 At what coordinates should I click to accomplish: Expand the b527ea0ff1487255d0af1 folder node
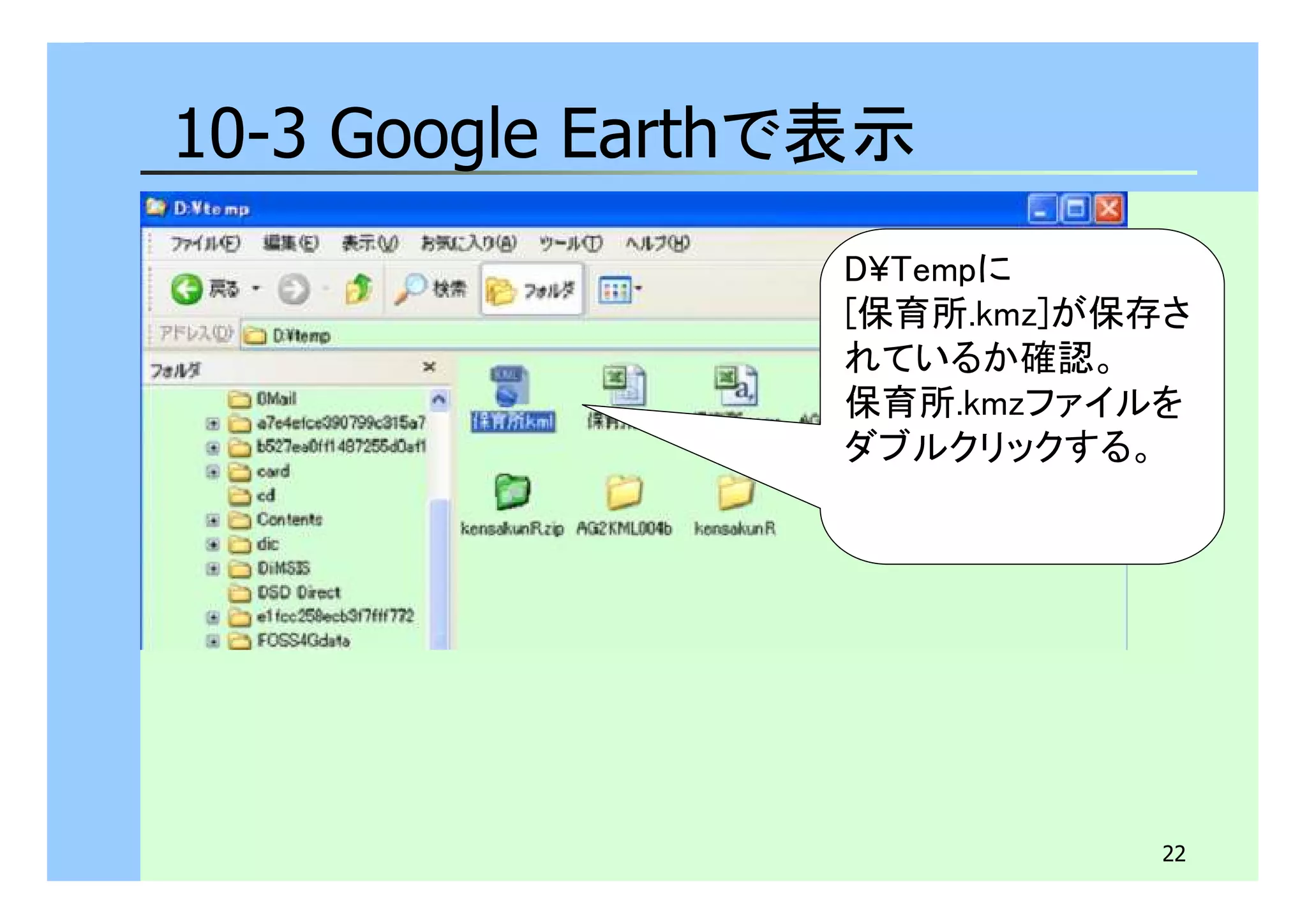pyautogui.click(x=213, y=447)
